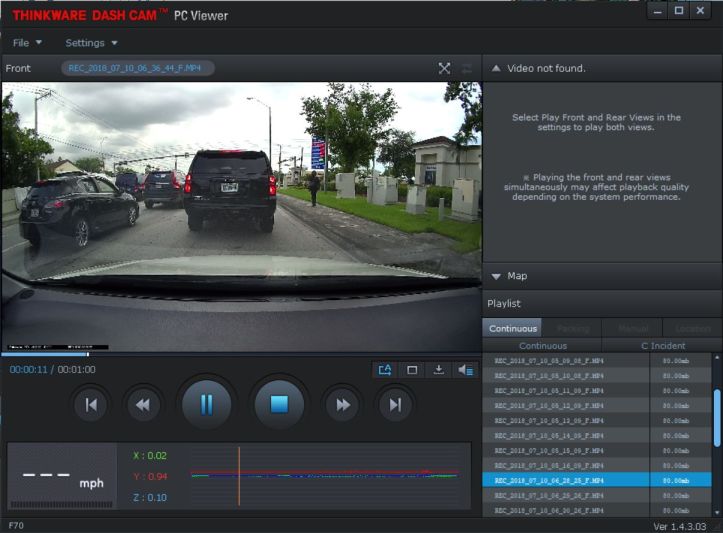
Task: Select highlighted REC_2018_07_10_06_28_25_F.MP4 row
Action: point(597,480)
